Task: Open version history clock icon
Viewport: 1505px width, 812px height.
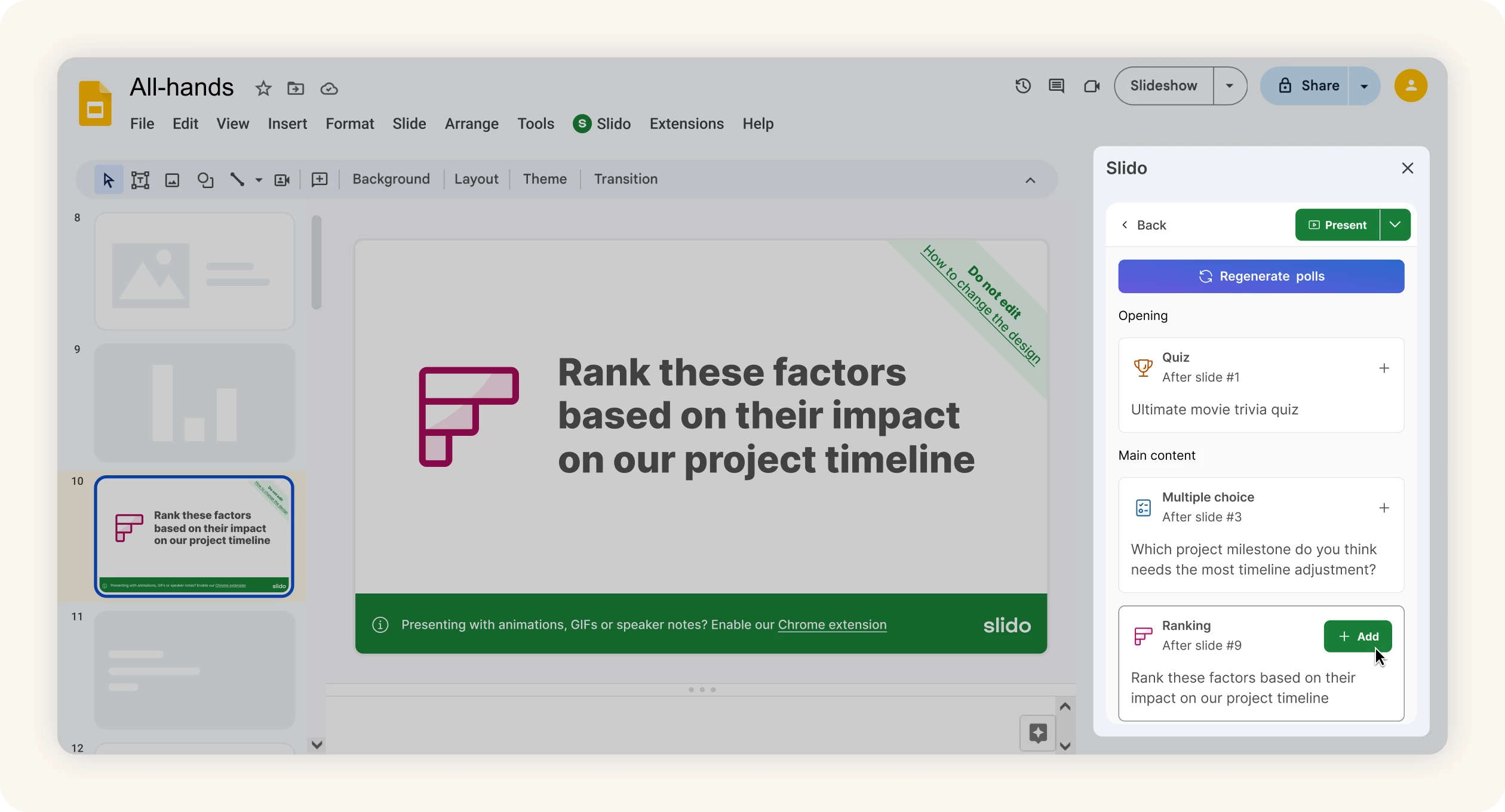Action: point(1022,86)
